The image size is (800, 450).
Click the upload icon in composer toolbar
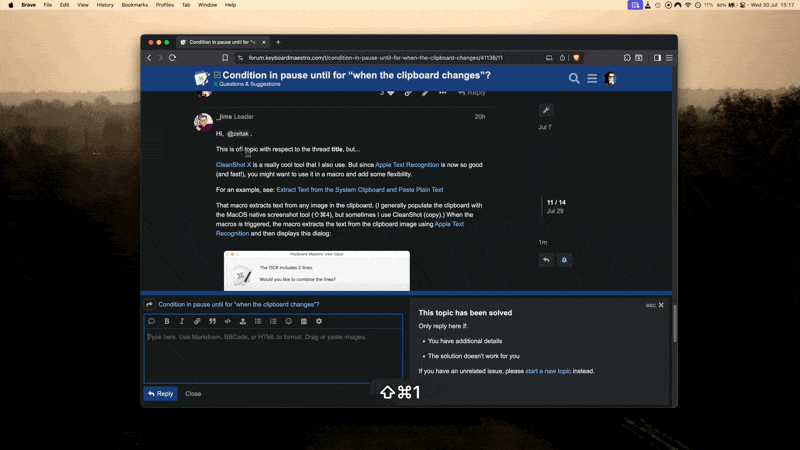(243, 321)
